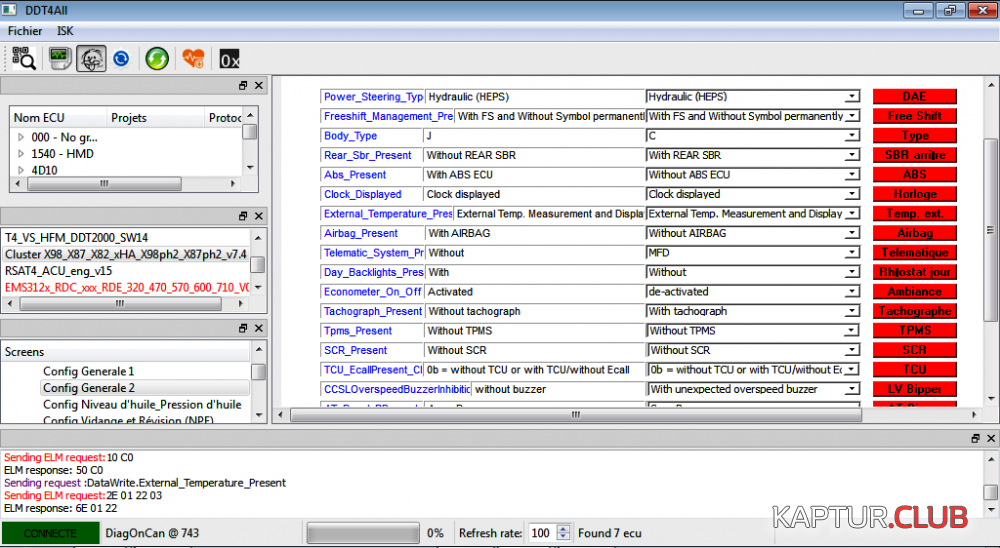
Task: Click the green circular refresh icon
Action: 157,59
